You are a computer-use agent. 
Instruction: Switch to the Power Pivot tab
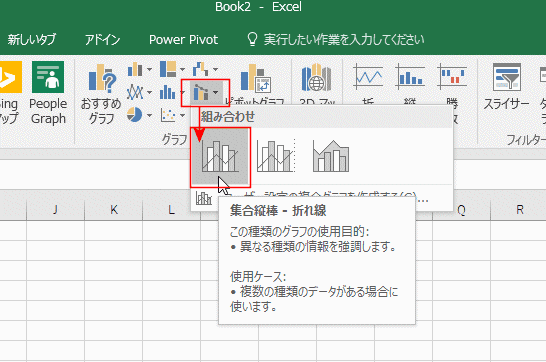click(184, 40)
